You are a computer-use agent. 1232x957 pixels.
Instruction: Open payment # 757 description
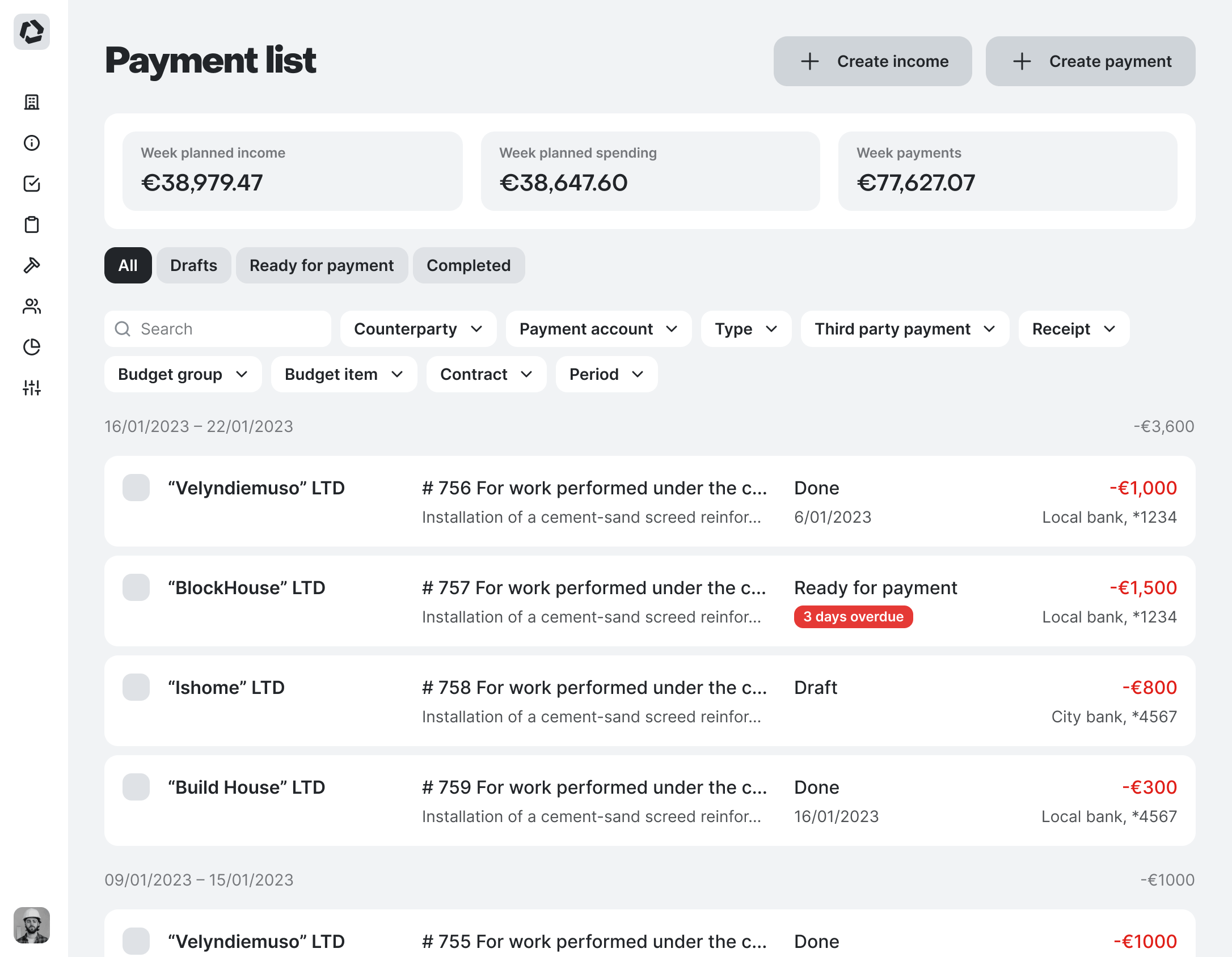point(594,588)
